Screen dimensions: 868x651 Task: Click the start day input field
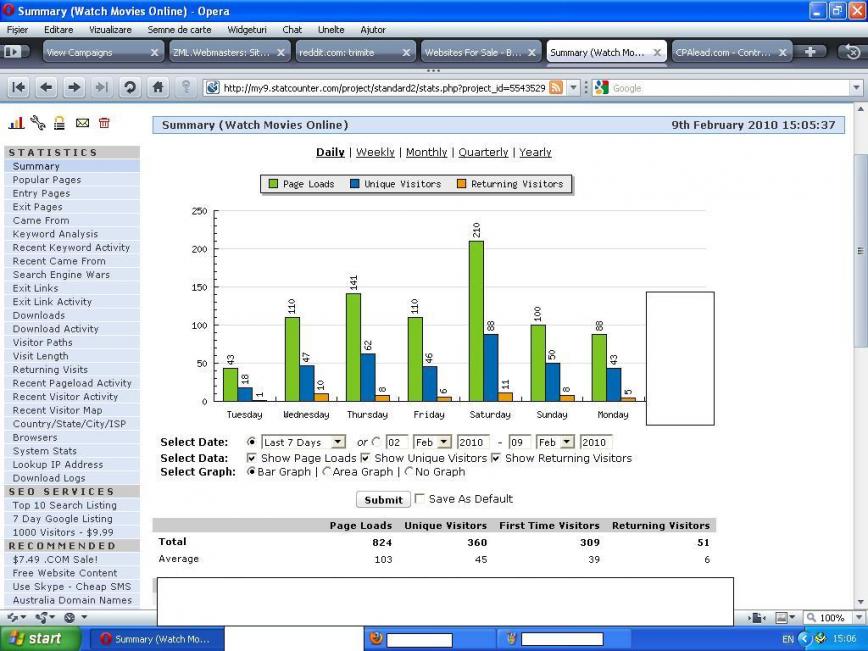pos(397,442)
